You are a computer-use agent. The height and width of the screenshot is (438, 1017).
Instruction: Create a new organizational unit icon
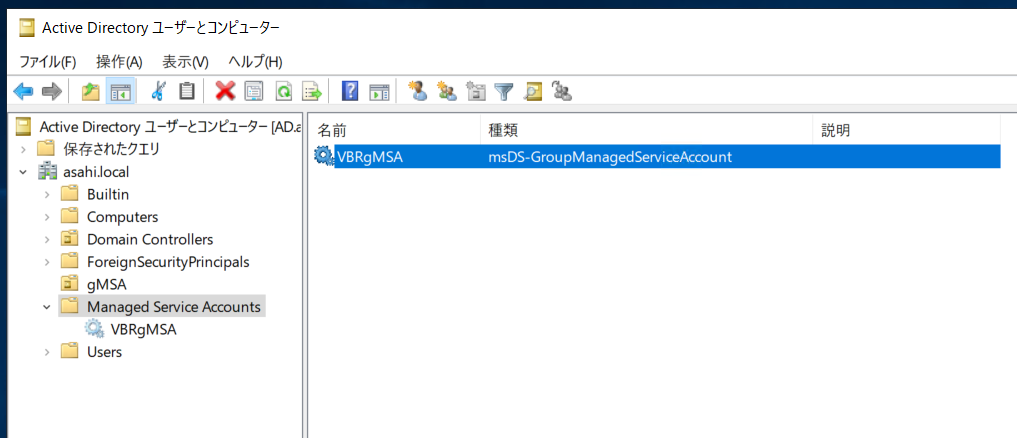click(477, 91)
